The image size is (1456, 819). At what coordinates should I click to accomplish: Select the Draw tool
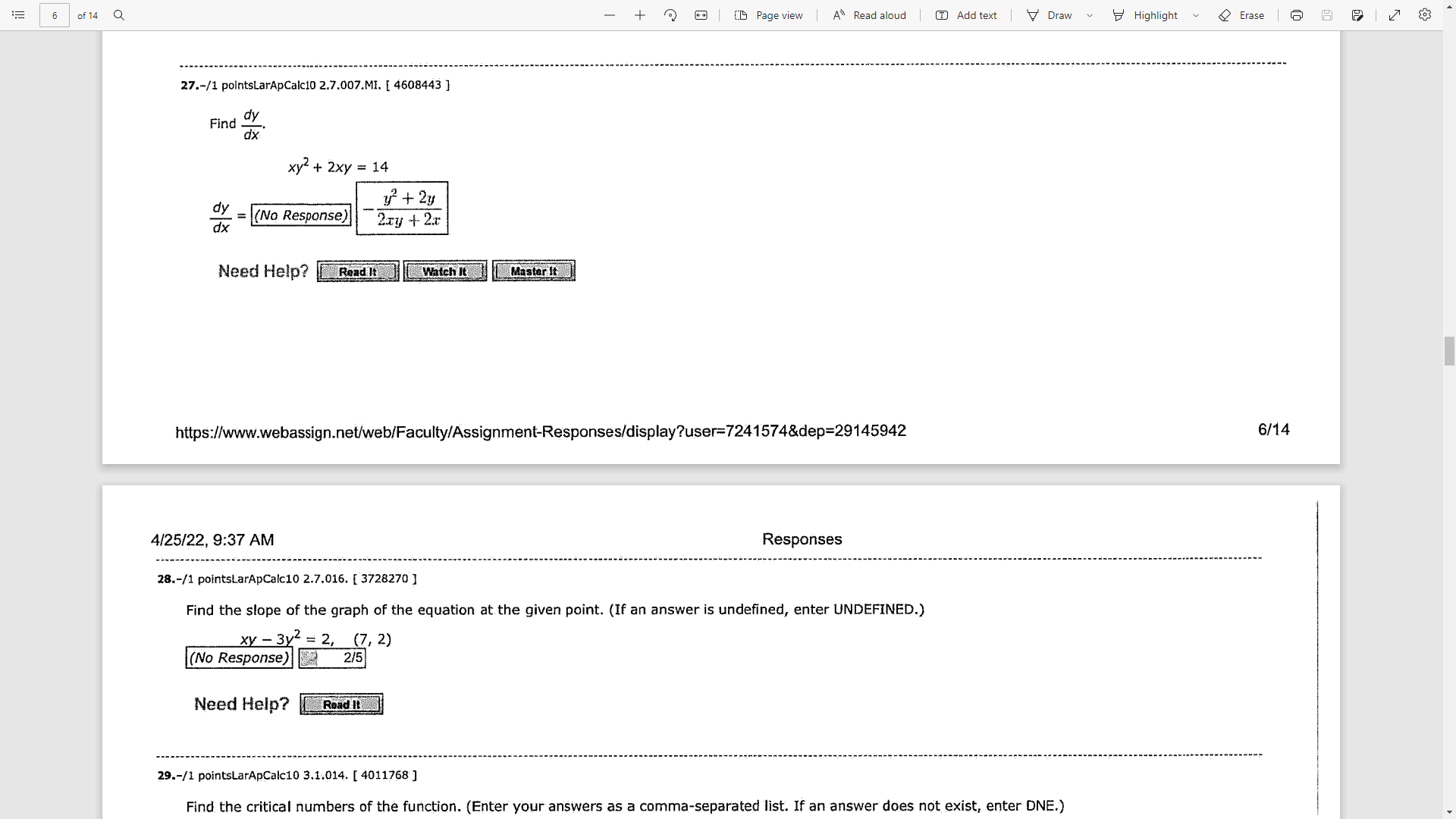pyautogui.click(x=1053, y=15)
